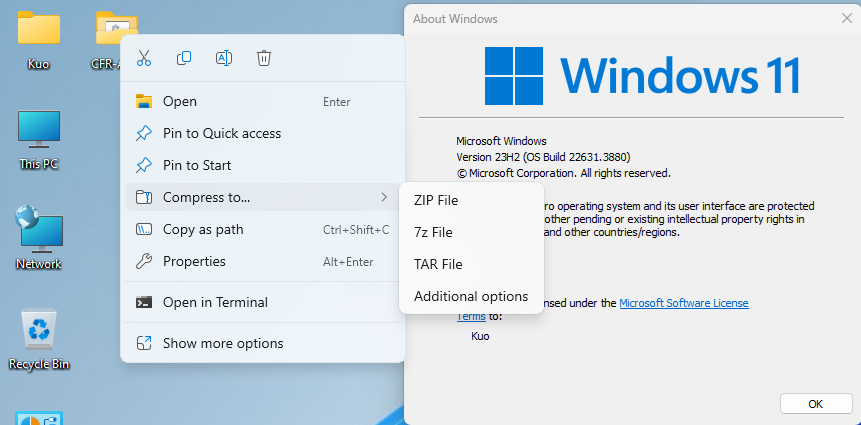The height and width of the screenshot is (425, 861).
Task: Choose Pin to Start
Action: [262, 165]
